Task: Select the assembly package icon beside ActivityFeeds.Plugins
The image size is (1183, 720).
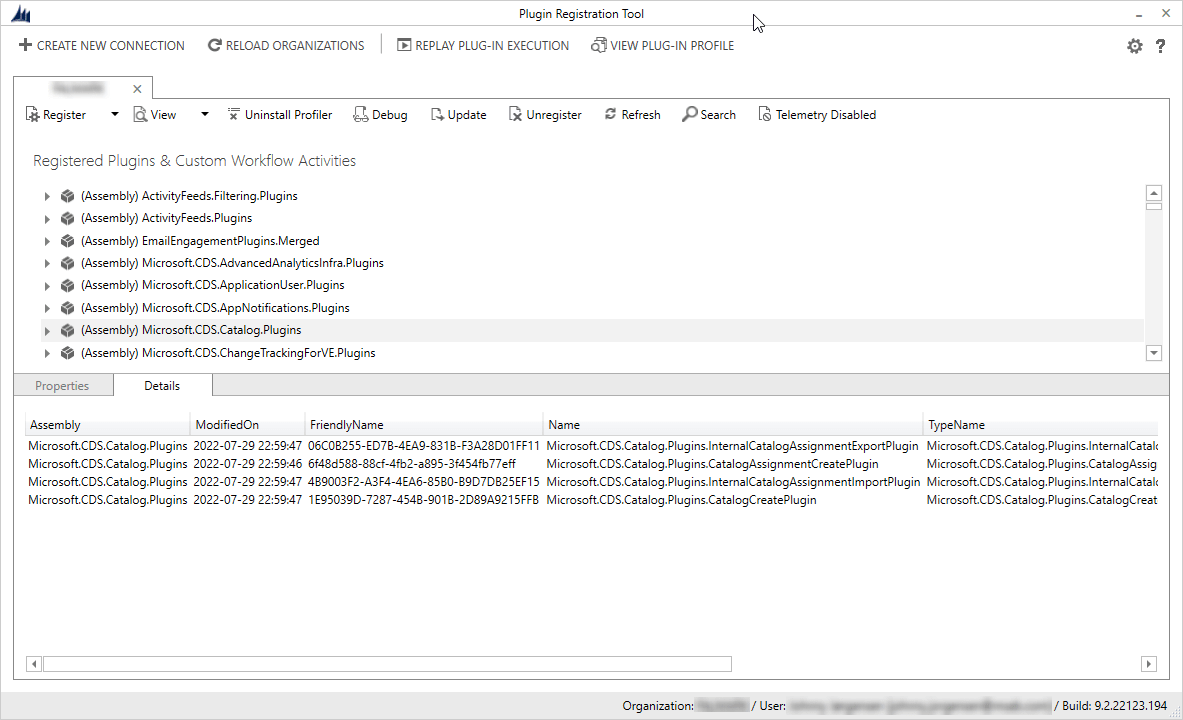Action: pos(67,218)
